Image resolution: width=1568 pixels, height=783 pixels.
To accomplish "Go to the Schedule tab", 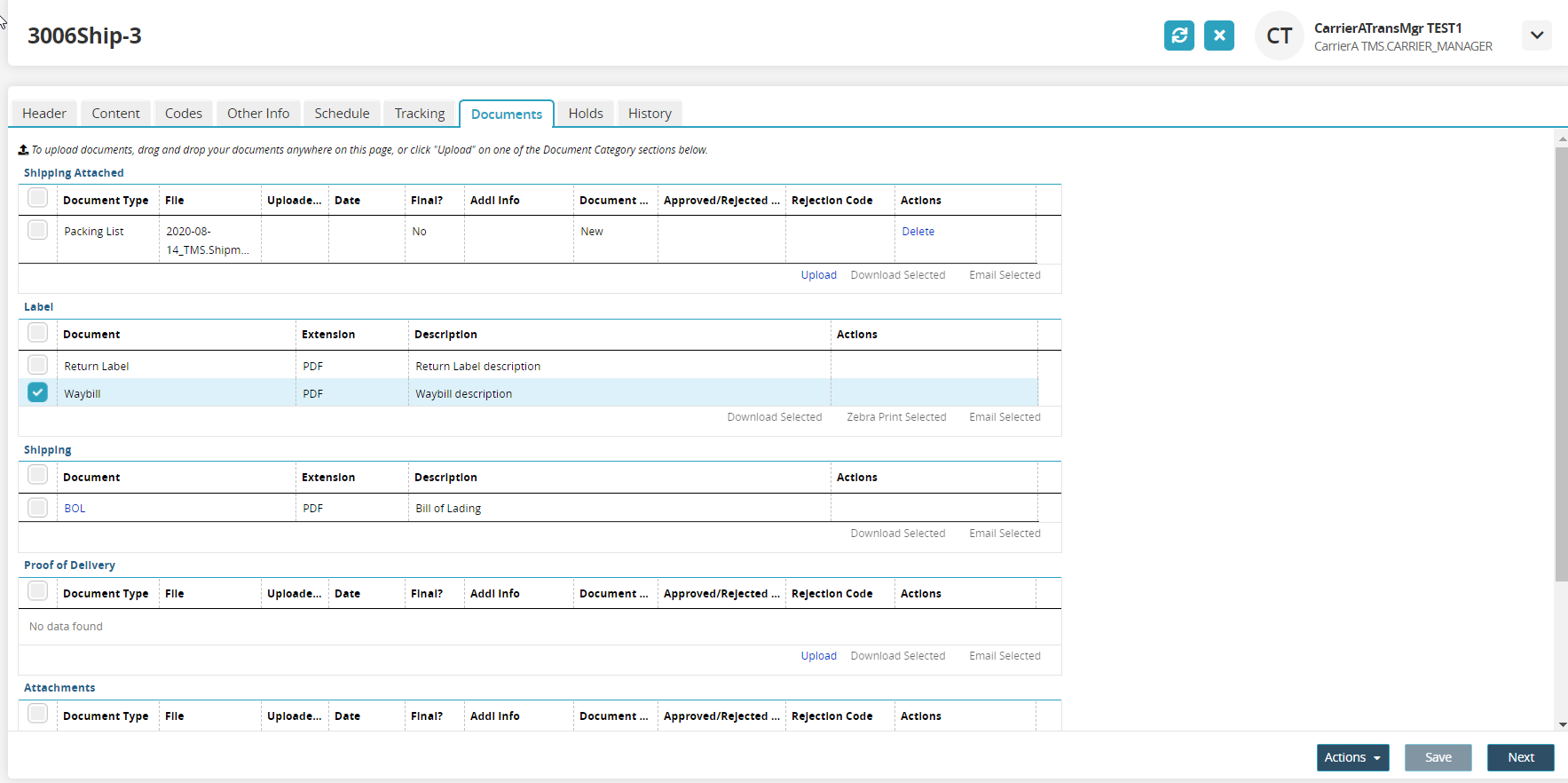I will [x=342, y=114].
